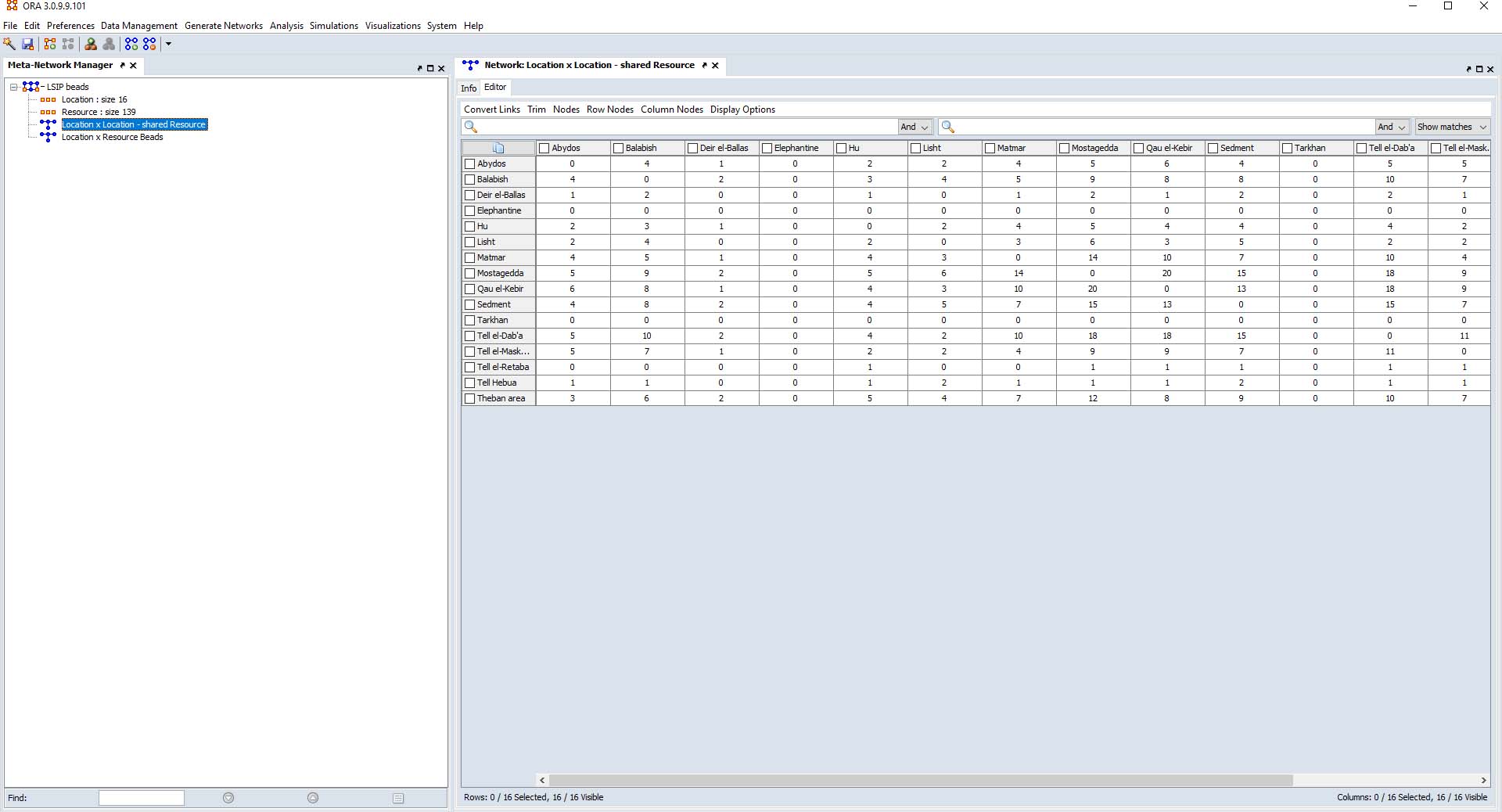Open the Generate Networks menu
Screen dimensions: 1502x812
coord(224,26)
